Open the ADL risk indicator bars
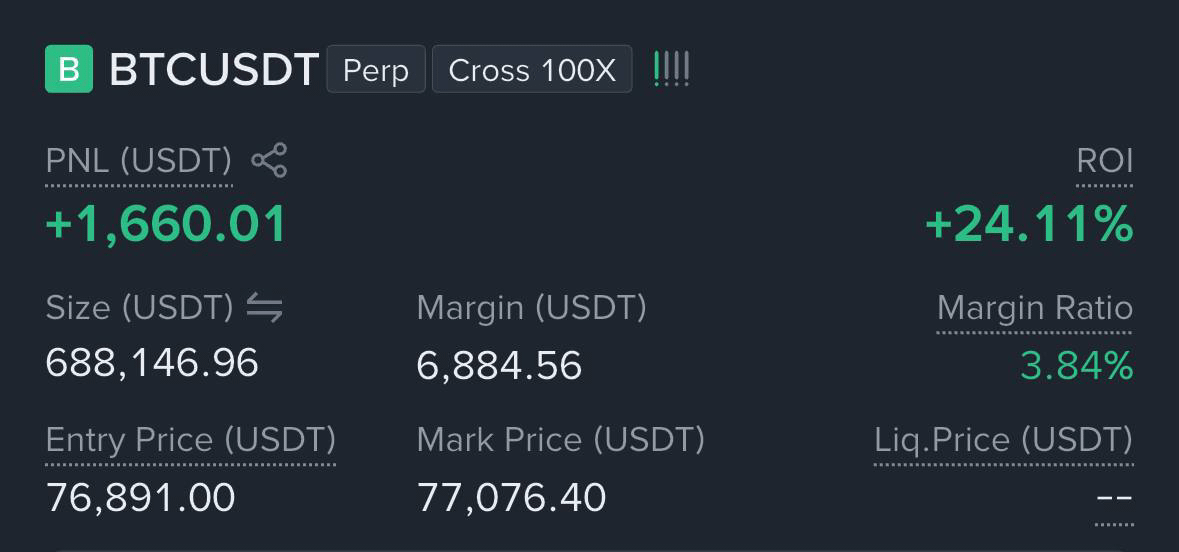The image size is (1179, 552). (671, 69)
